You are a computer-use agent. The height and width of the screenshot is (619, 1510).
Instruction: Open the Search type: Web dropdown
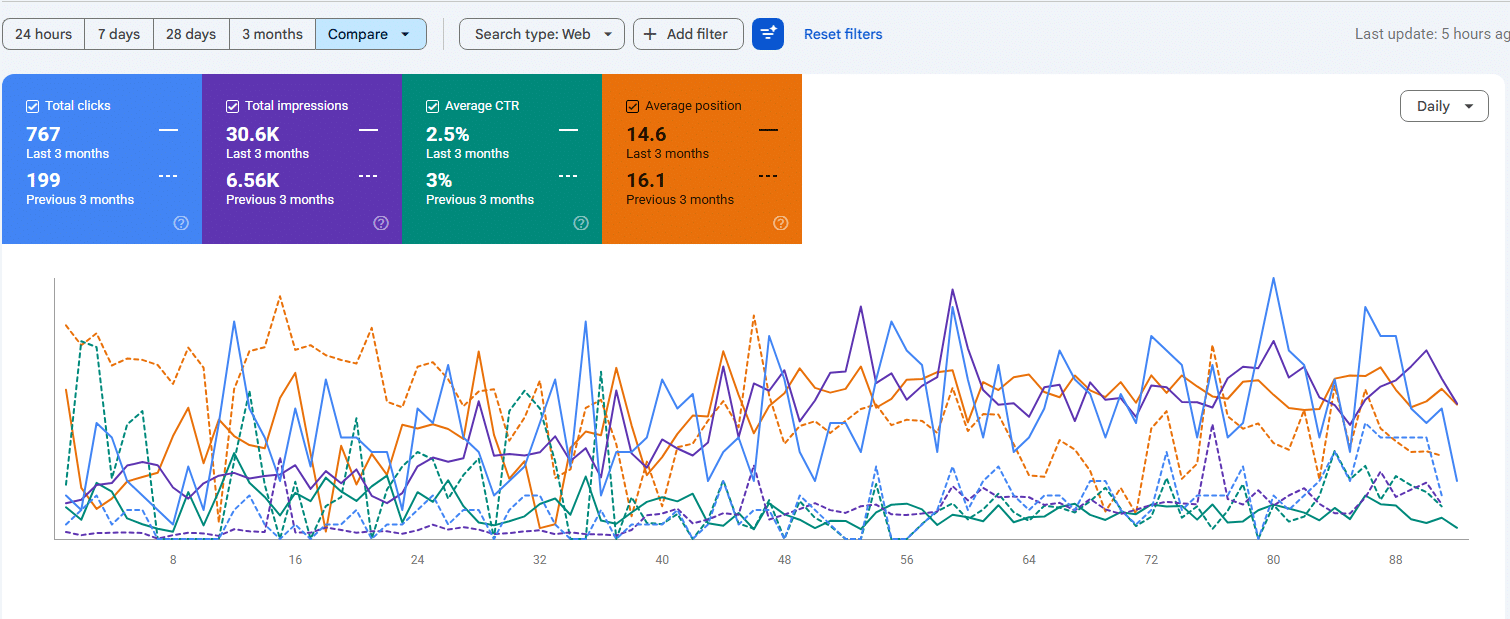click(x=542, y=34)
